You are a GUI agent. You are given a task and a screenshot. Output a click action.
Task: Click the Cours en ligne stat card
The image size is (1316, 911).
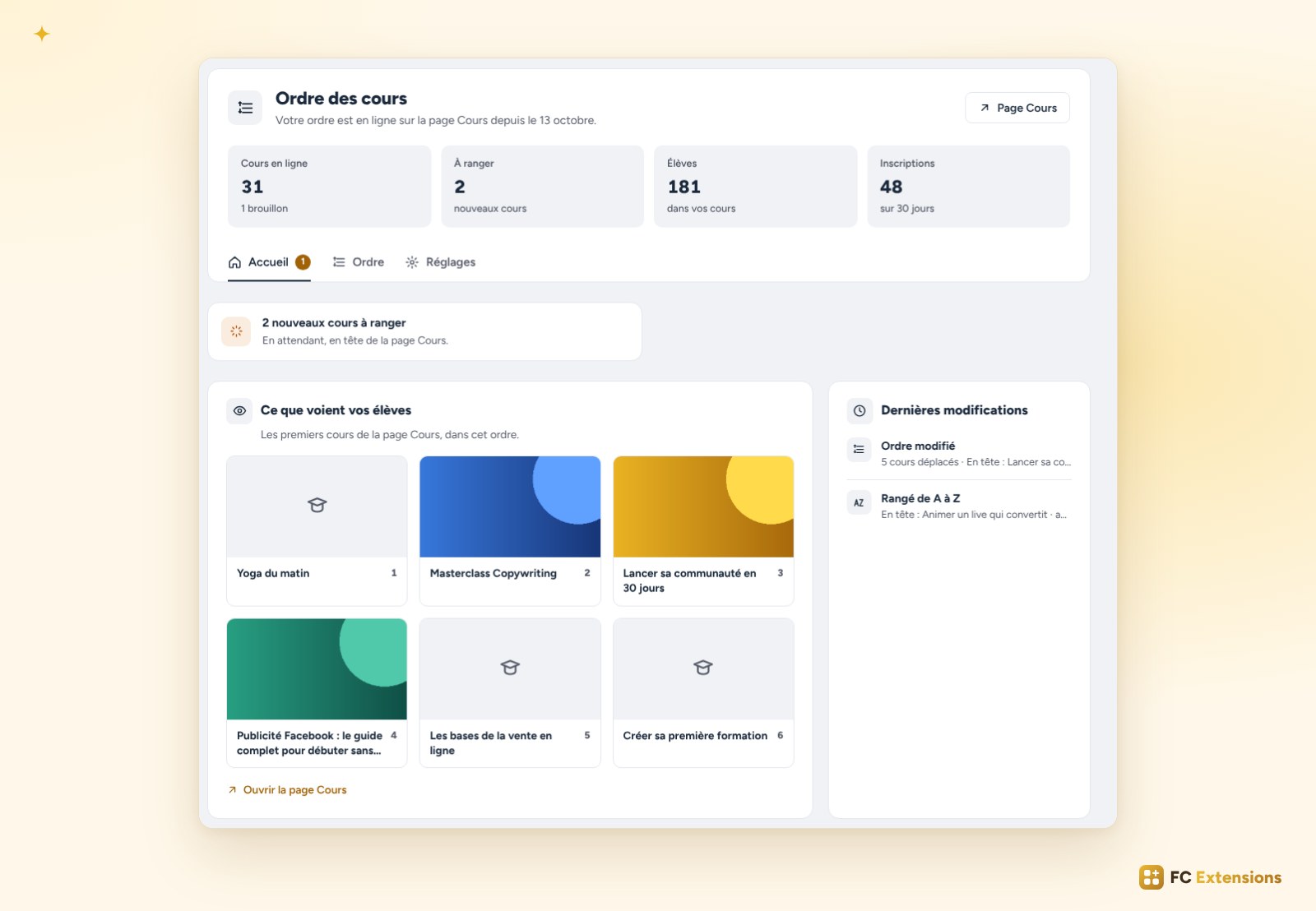pyautogui.click(x=329, y=187)
